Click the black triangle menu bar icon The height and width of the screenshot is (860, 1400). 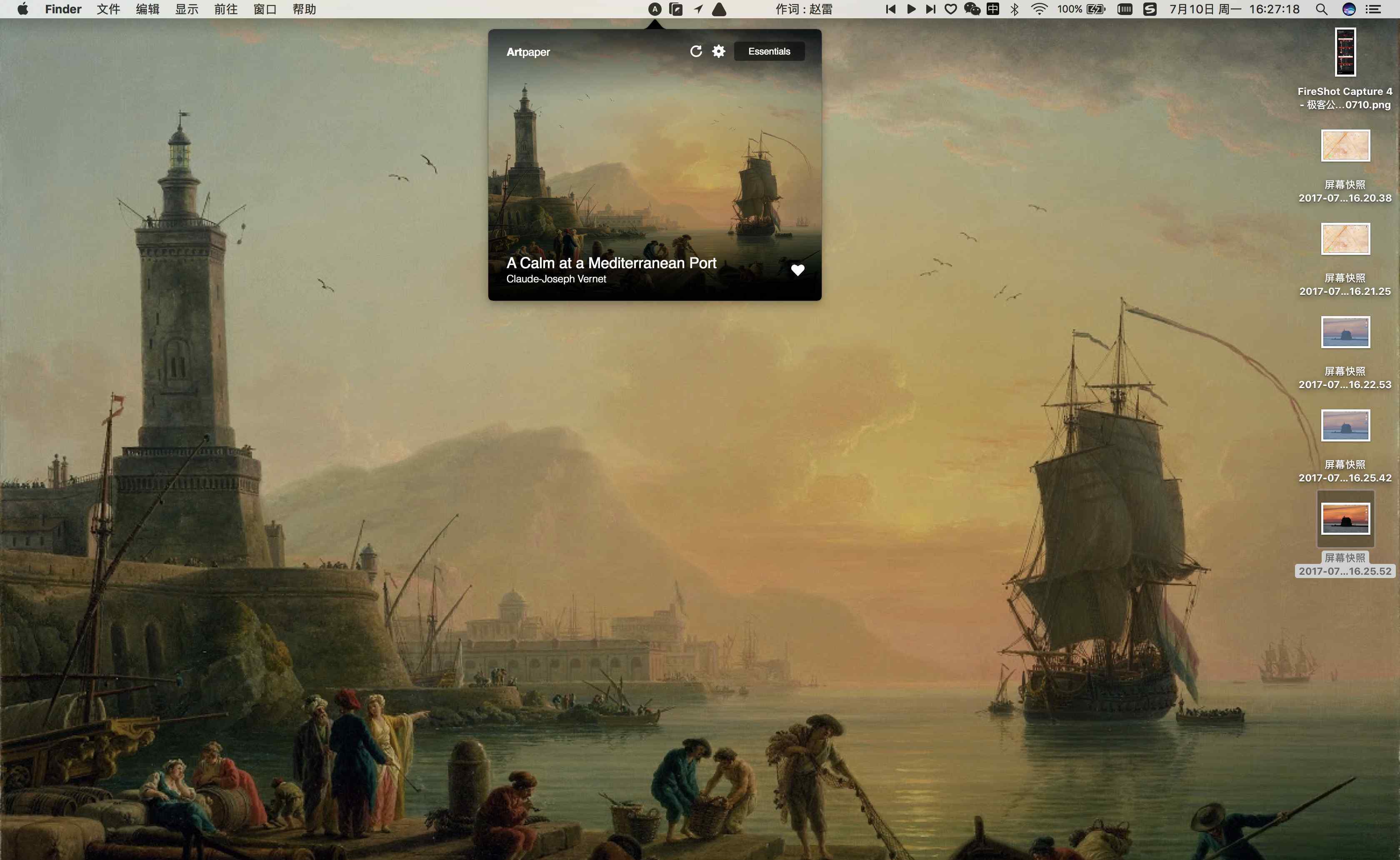point(720,9)
